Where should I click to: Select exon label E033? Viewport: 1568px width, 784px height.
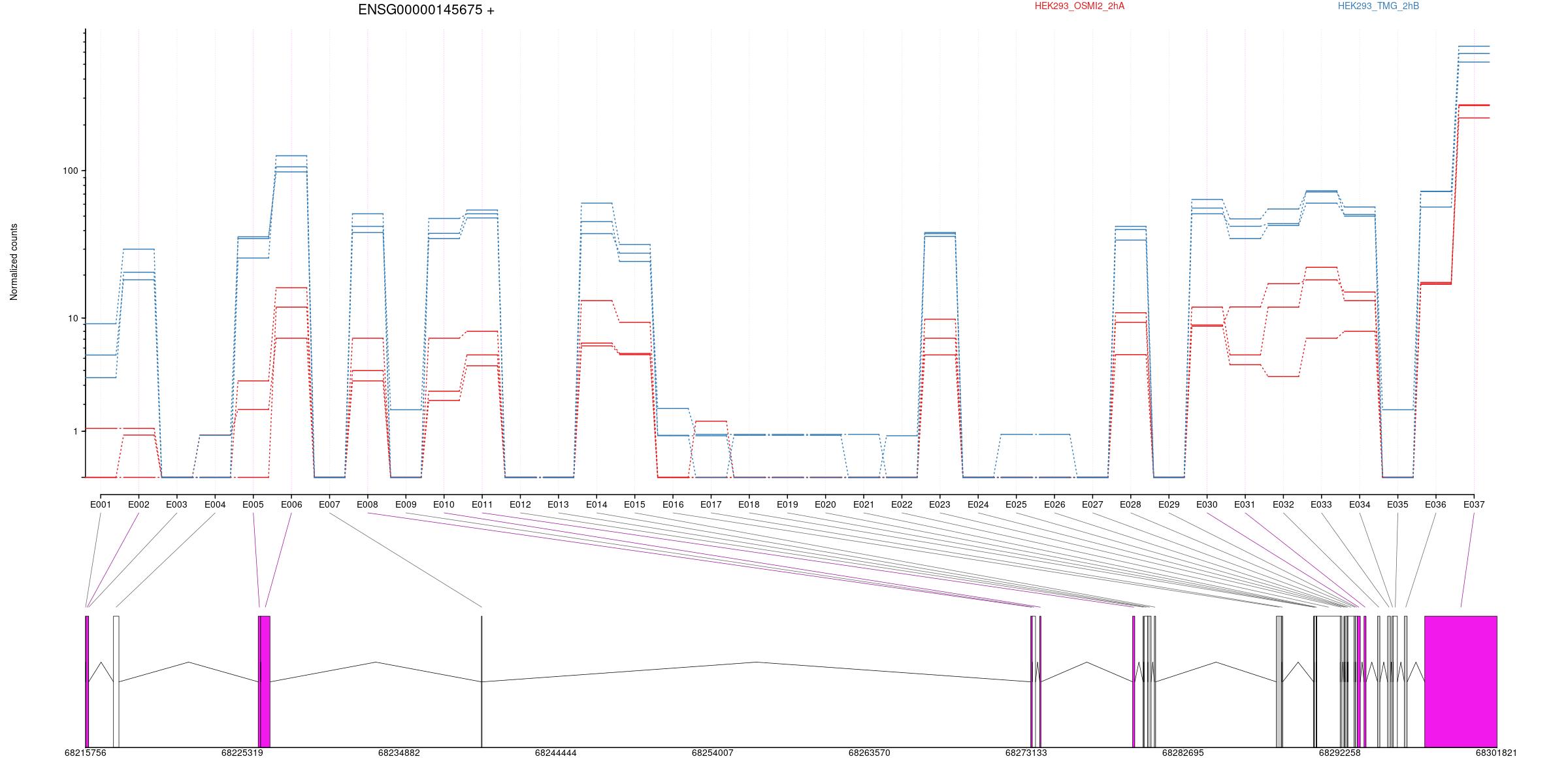pos(1321,504)
